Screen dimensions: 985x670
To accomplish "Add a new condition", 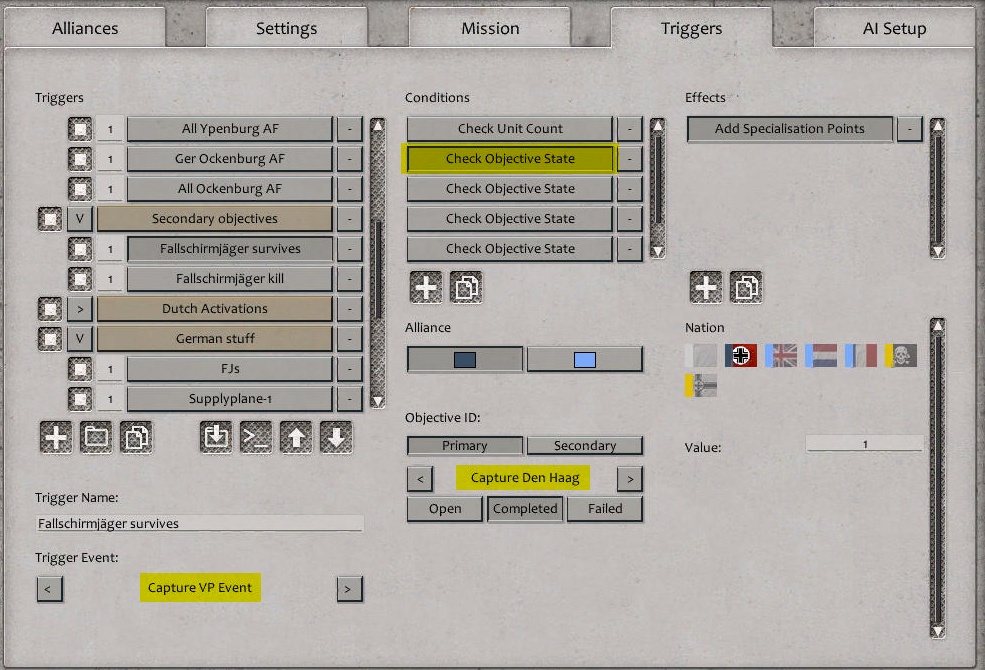I will [x=426, y=288].
